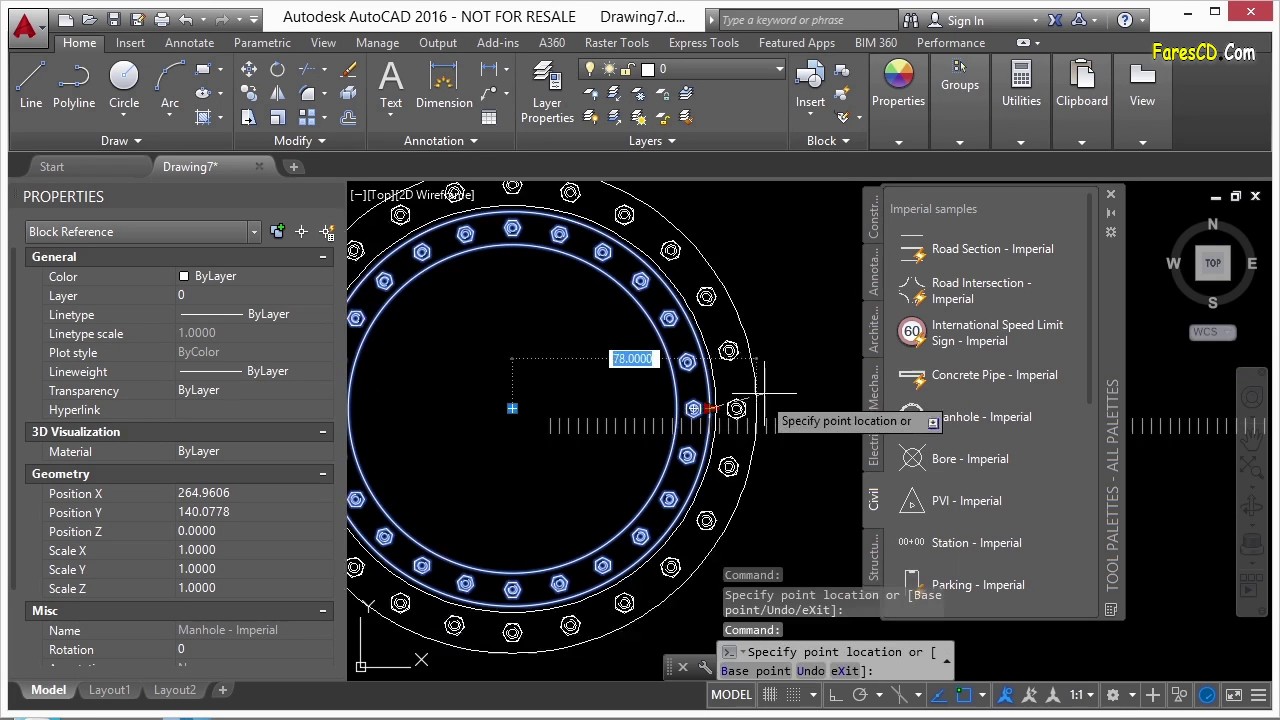The image size is (1280, 720).
Task: Toggle 2D object snap
Action: [x=963, y=695]
